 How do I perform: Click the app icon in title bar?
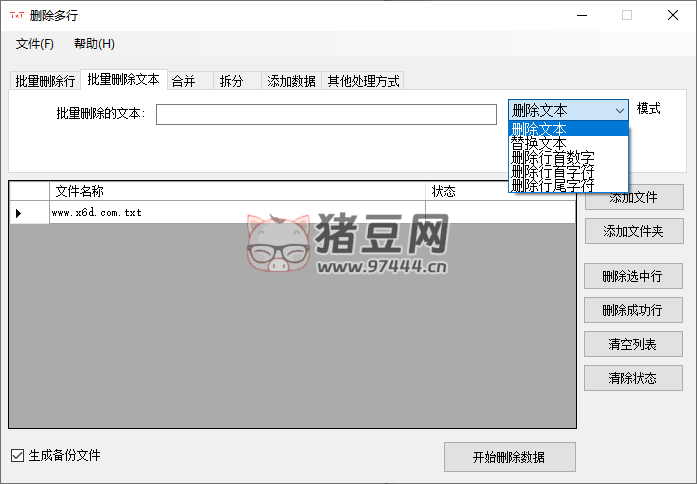point(16,15)
